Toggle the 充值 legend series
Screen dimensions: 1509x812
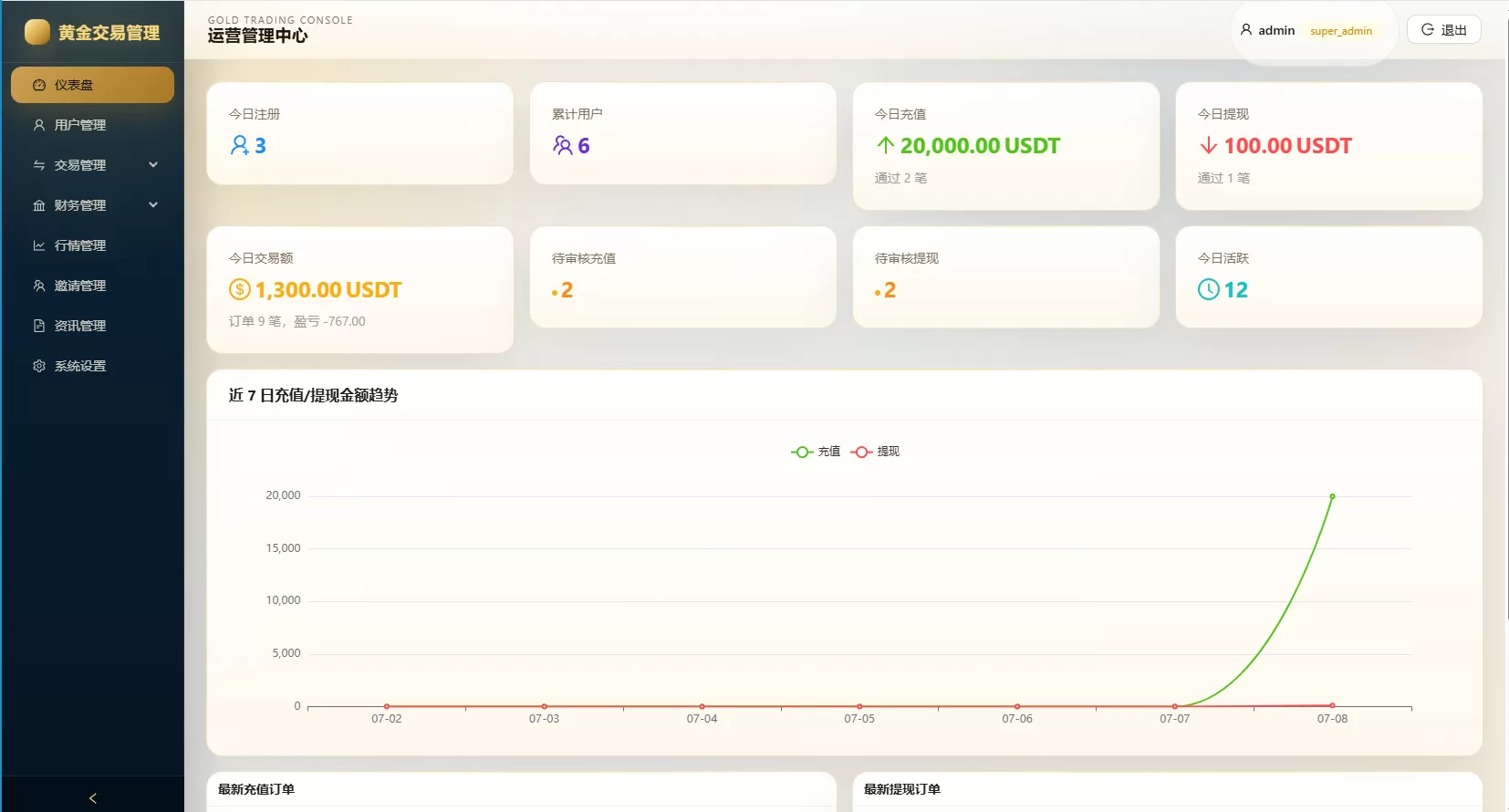(816, 452)
